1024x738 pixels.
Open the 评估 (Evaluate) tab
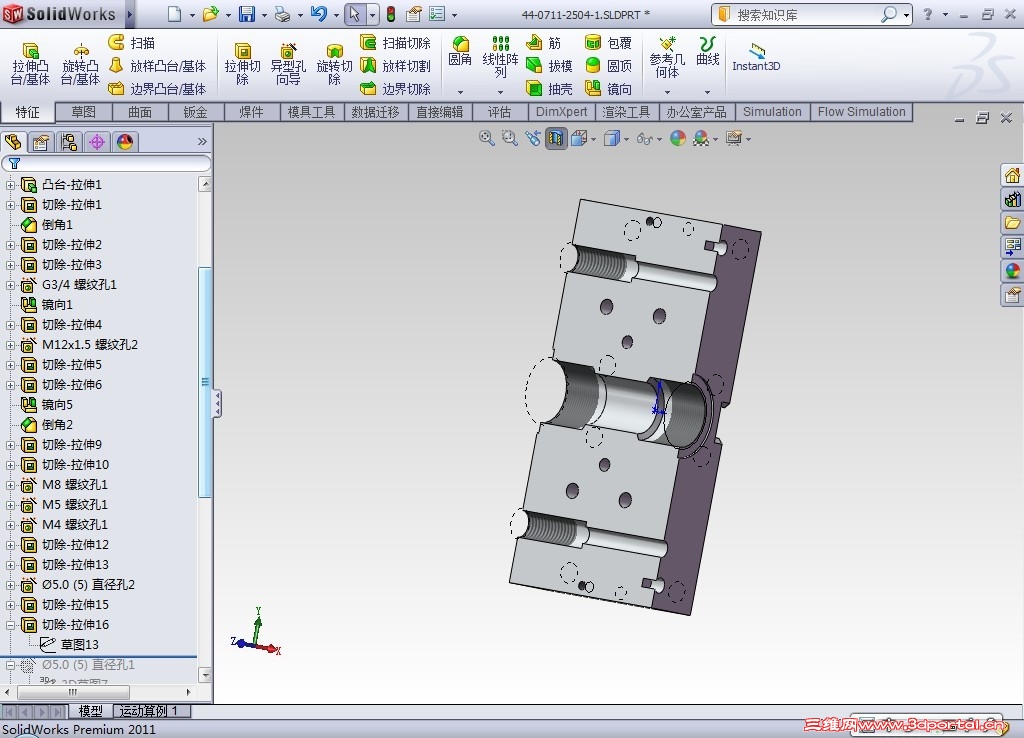click(x=500, y=112)
